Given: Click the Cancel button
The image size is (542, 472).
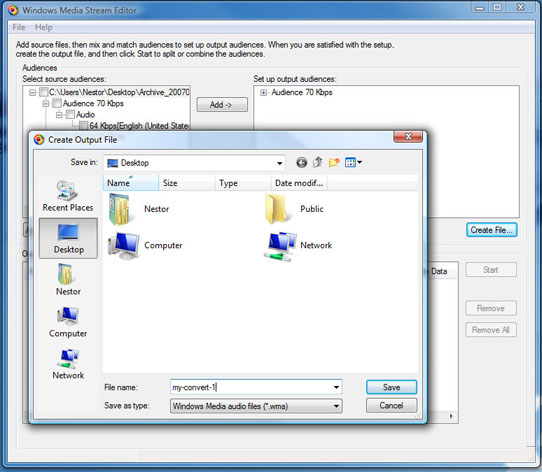Looking at the screenshot, I should [x=391, y=405].
